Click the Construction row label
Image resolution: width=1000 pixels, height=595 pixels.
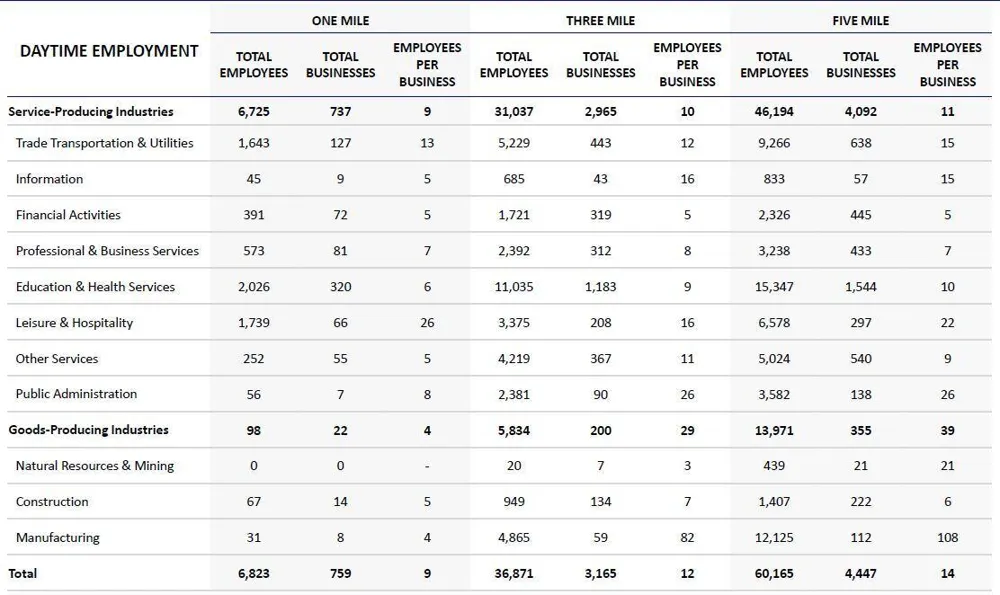point(52,502)
